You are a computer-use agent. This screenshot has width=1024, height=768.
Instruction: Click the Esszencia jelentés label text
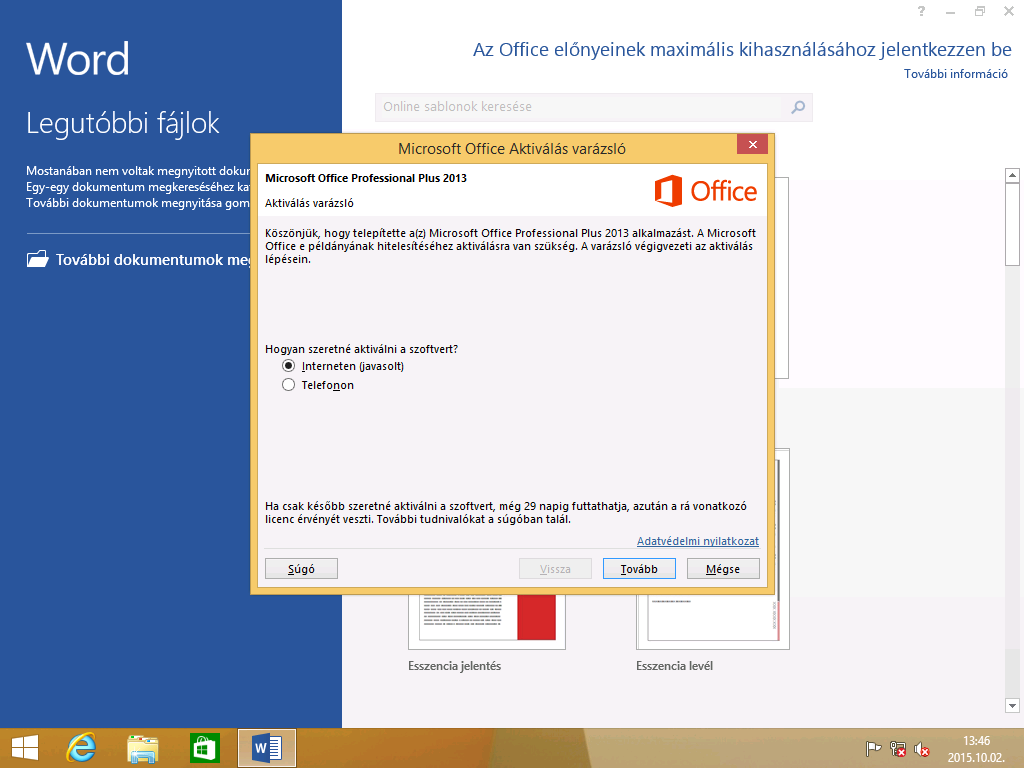pyautogui.click(x=455, y=666)
